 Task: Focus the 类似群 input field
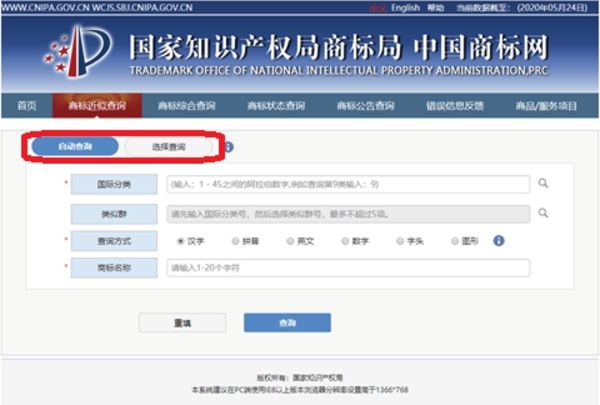coord(348,214)
